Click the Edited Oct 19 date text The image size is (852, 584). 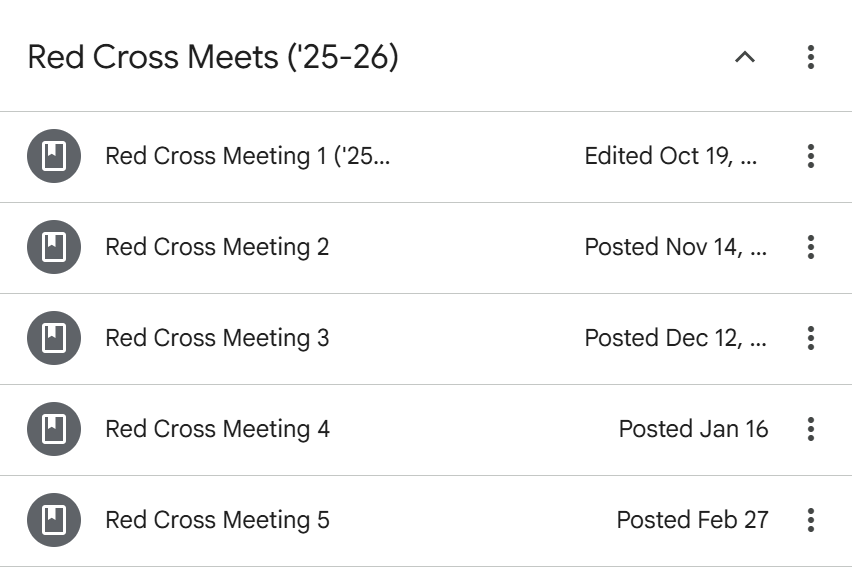671,156
